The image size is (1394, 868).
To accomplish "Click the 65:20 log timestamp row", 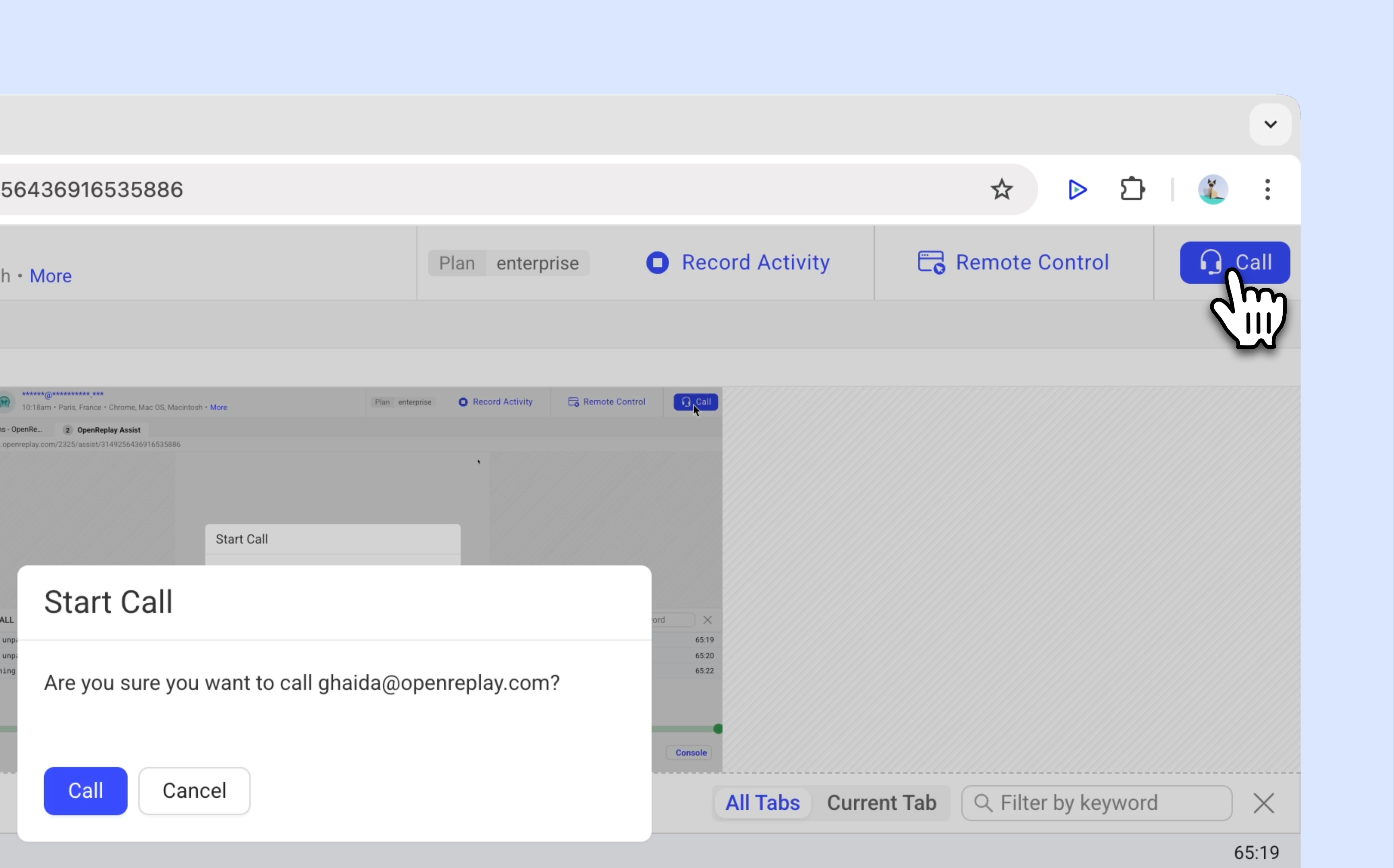I will [x=705, y=655].
